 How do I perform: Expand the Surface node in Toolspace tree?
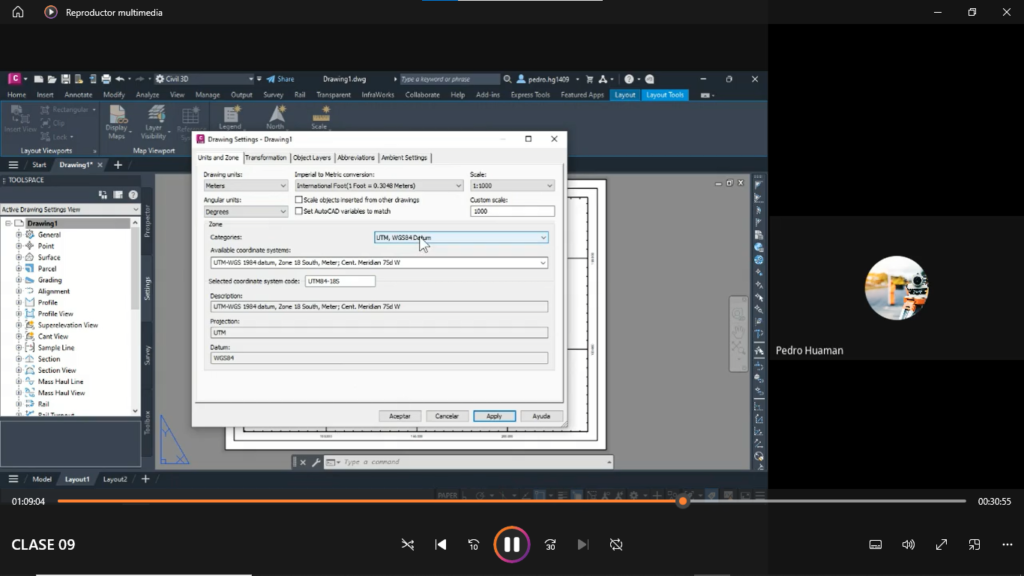tap(18, 257)
